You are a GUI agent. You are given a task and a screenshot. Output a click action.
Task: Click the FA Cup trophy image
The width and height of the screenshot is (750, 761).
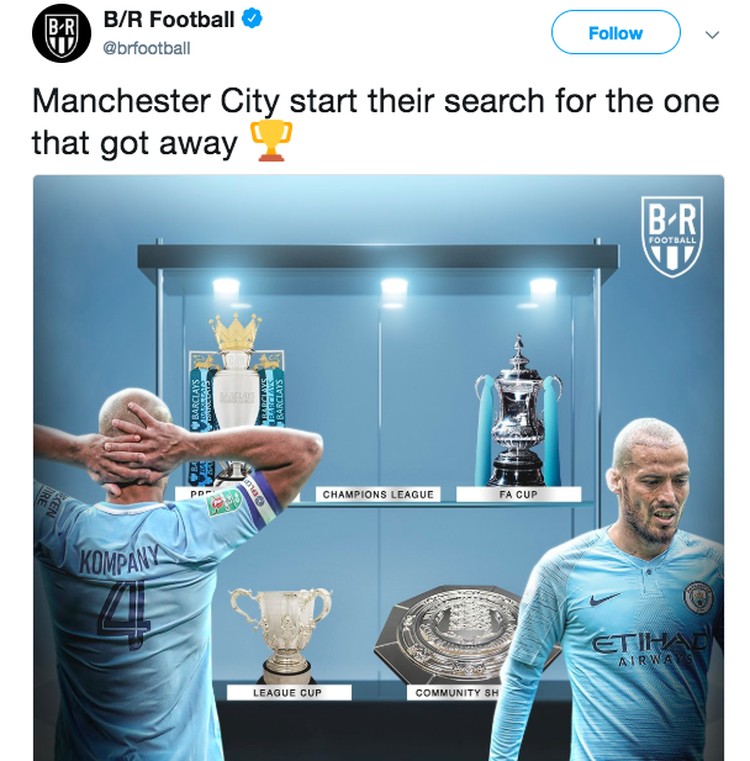(x=518, y=412)
